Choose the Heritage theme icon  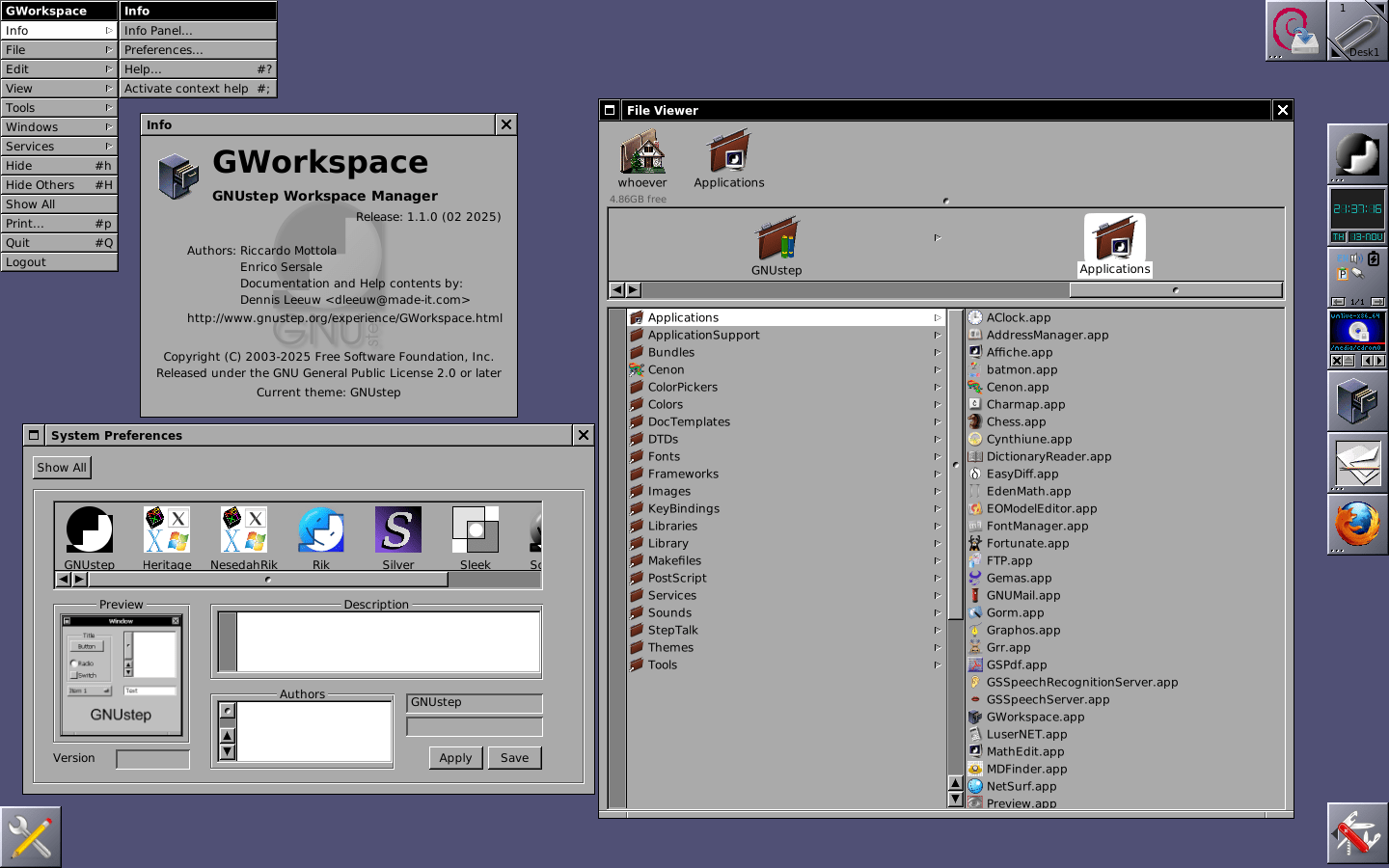click(x=167, y=529)
